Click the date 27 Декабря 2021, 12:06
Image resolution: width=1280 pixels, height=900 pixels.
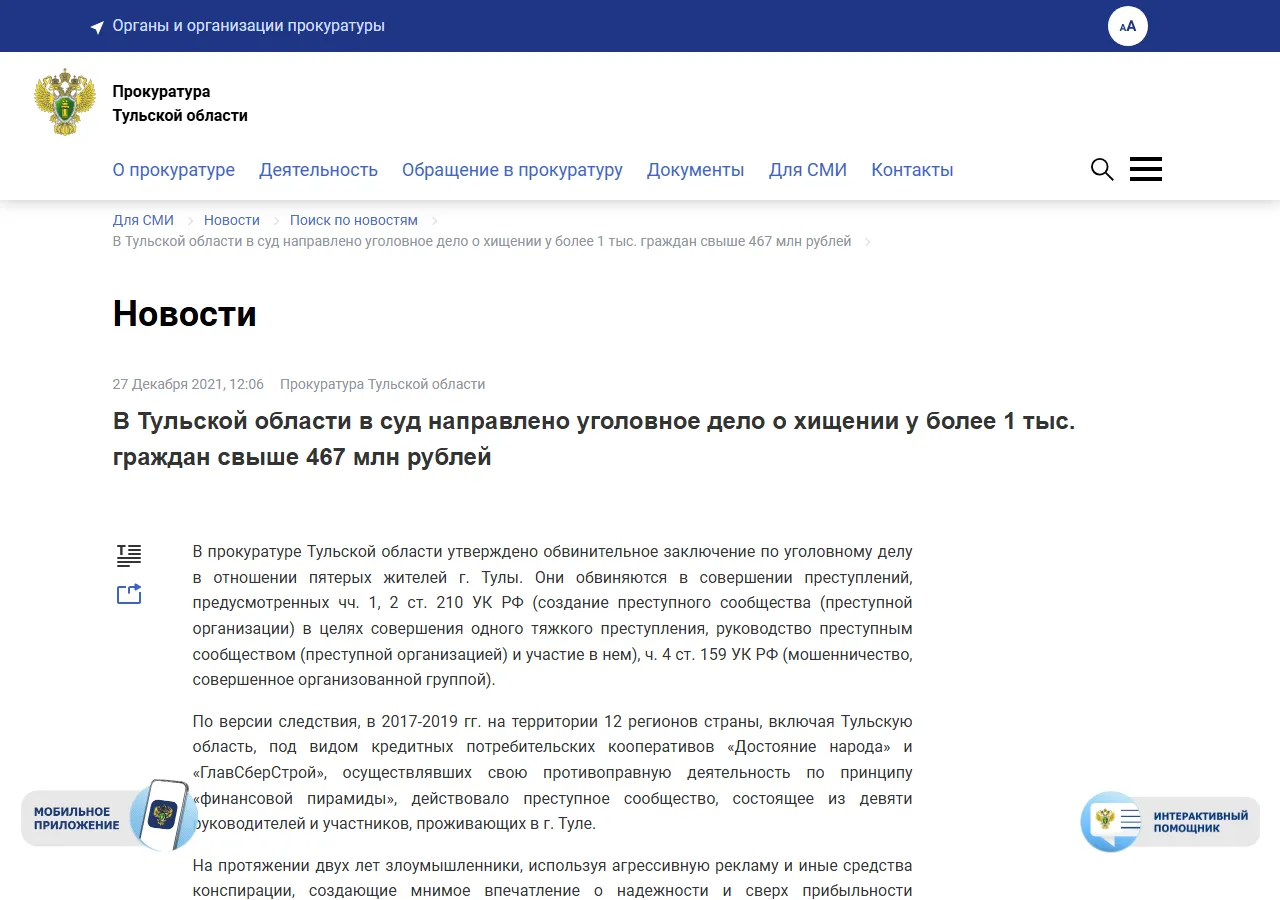point(188,384)
